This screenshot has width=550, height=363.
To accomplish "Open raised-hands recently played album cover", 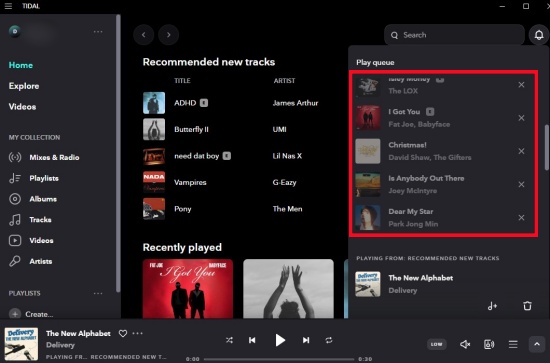I will (x=288, y=289).
